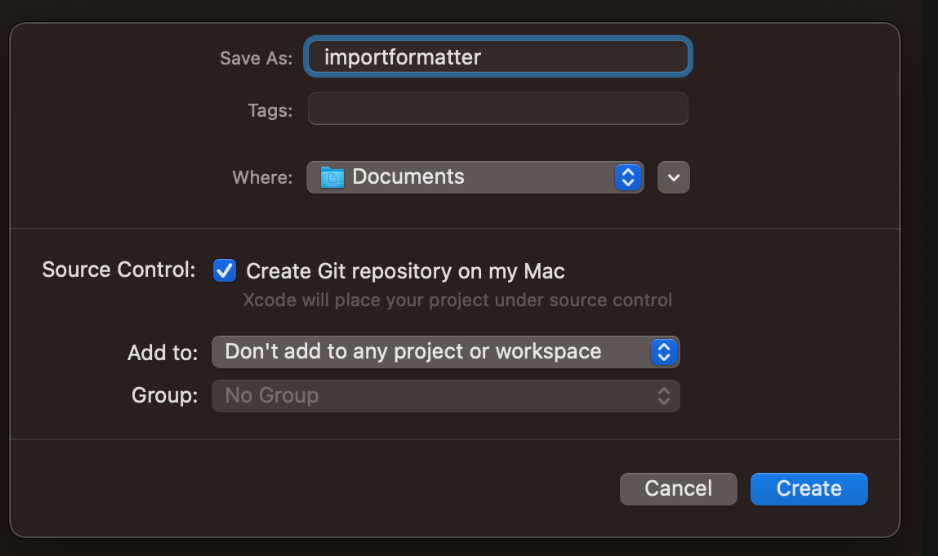Click into the Save As name field
Screen dimensions: 938x556
tap(498, 57)
